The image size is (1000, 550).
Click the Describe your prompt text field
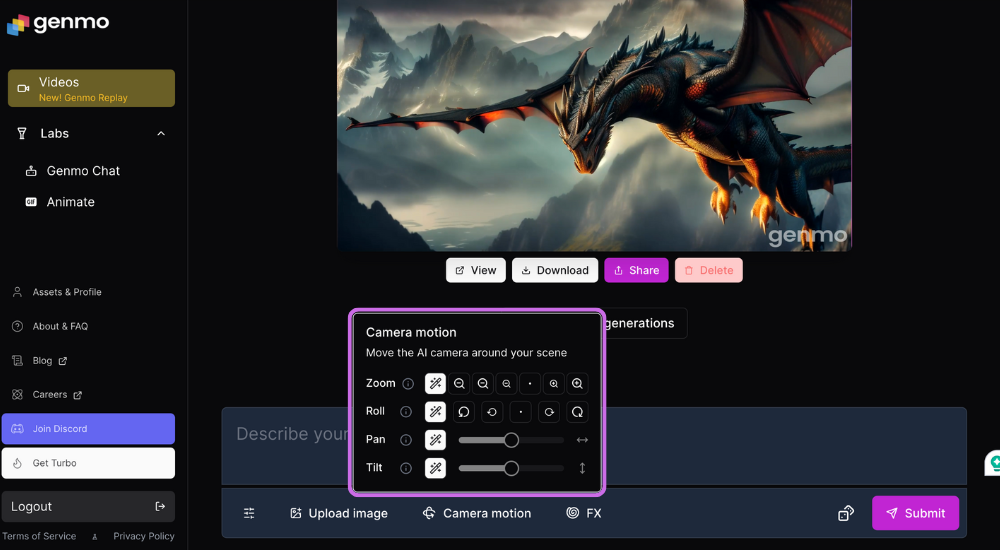[x=594, y=446]
